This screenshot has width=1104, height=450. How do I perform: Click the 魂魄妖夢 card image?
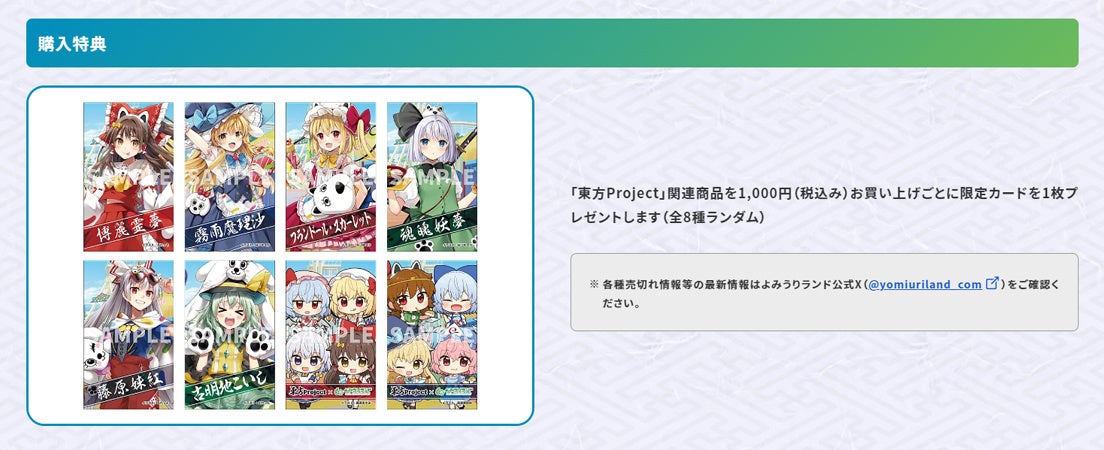(432, 177)
